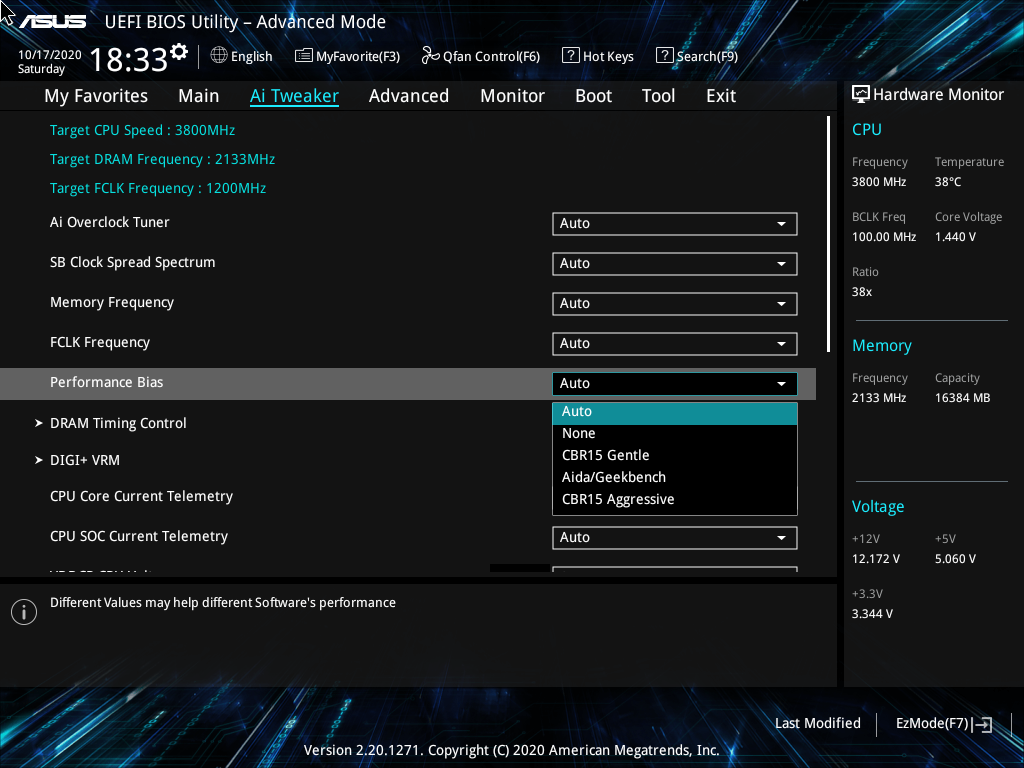Go to the Monitor tab

513,96
